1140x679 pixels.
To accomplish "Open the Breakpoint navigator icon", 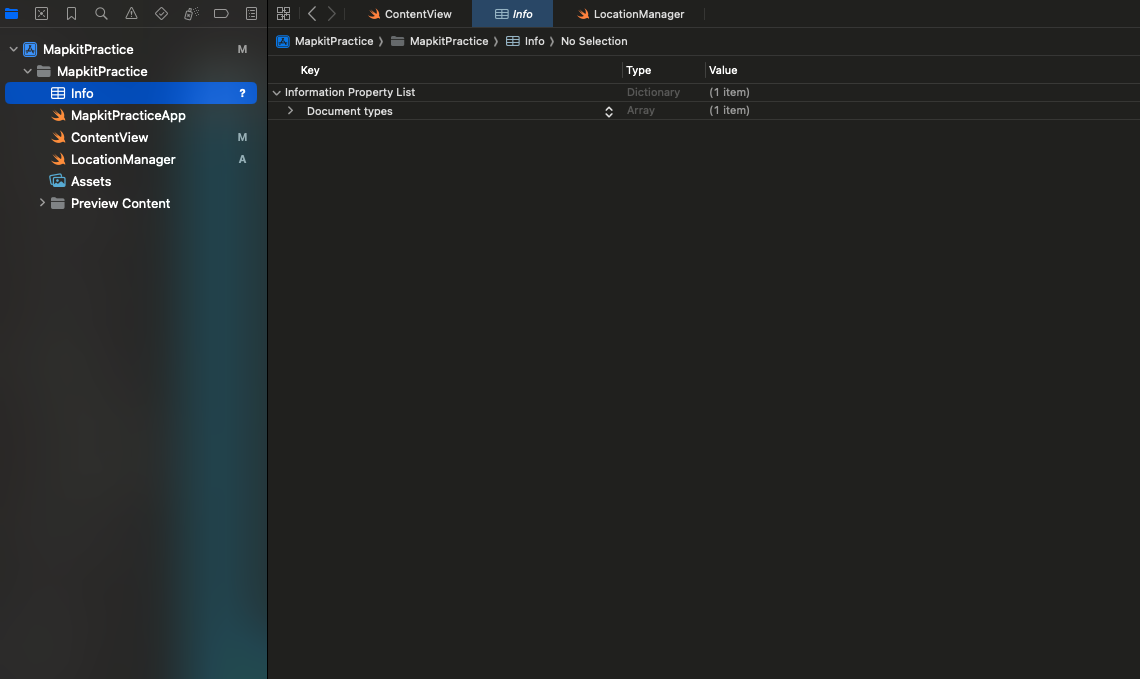I will pyautogui.click(x=221, y=13).
